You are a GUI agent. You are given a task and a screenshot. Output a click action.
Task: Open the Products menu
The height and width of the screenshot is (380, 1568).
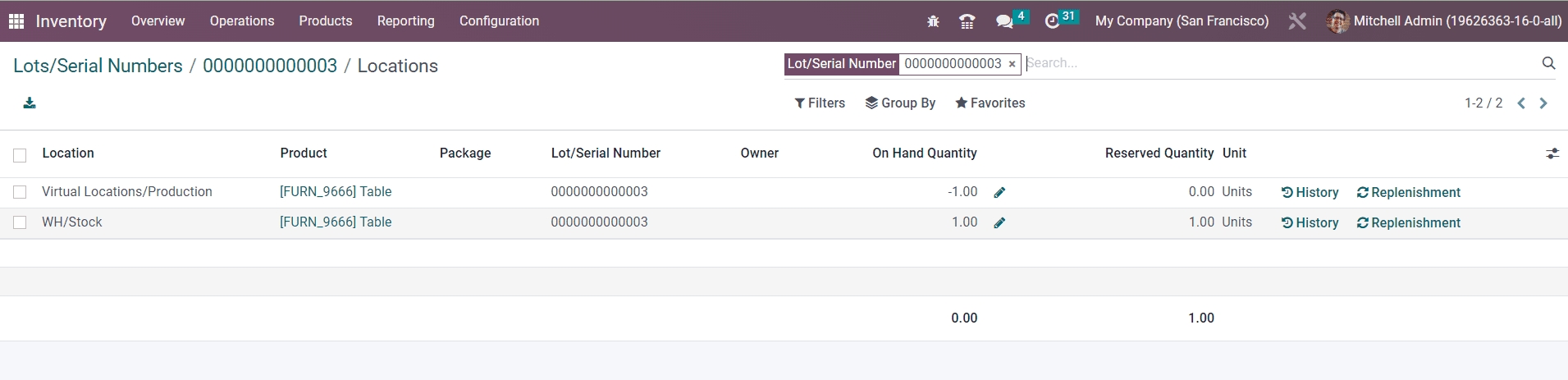pos(326,21)
